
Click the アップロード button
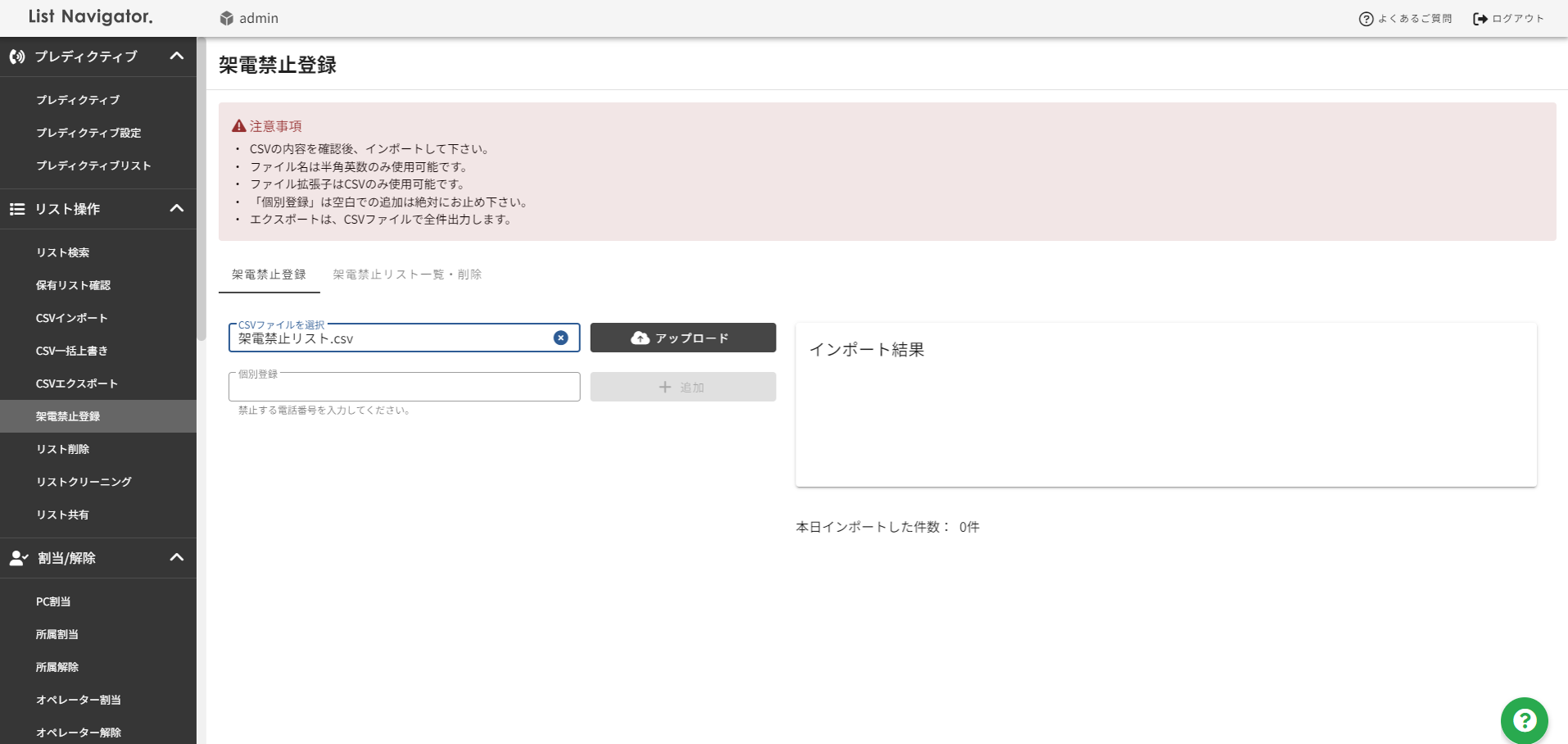(683, 338)
